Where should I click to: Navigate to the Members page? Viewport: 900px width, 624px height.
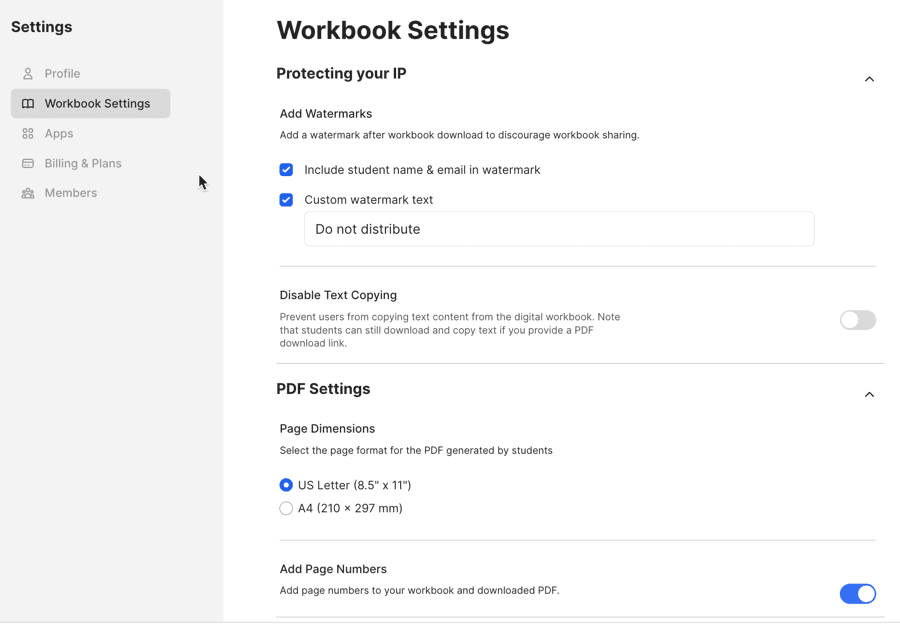[71, 194]
